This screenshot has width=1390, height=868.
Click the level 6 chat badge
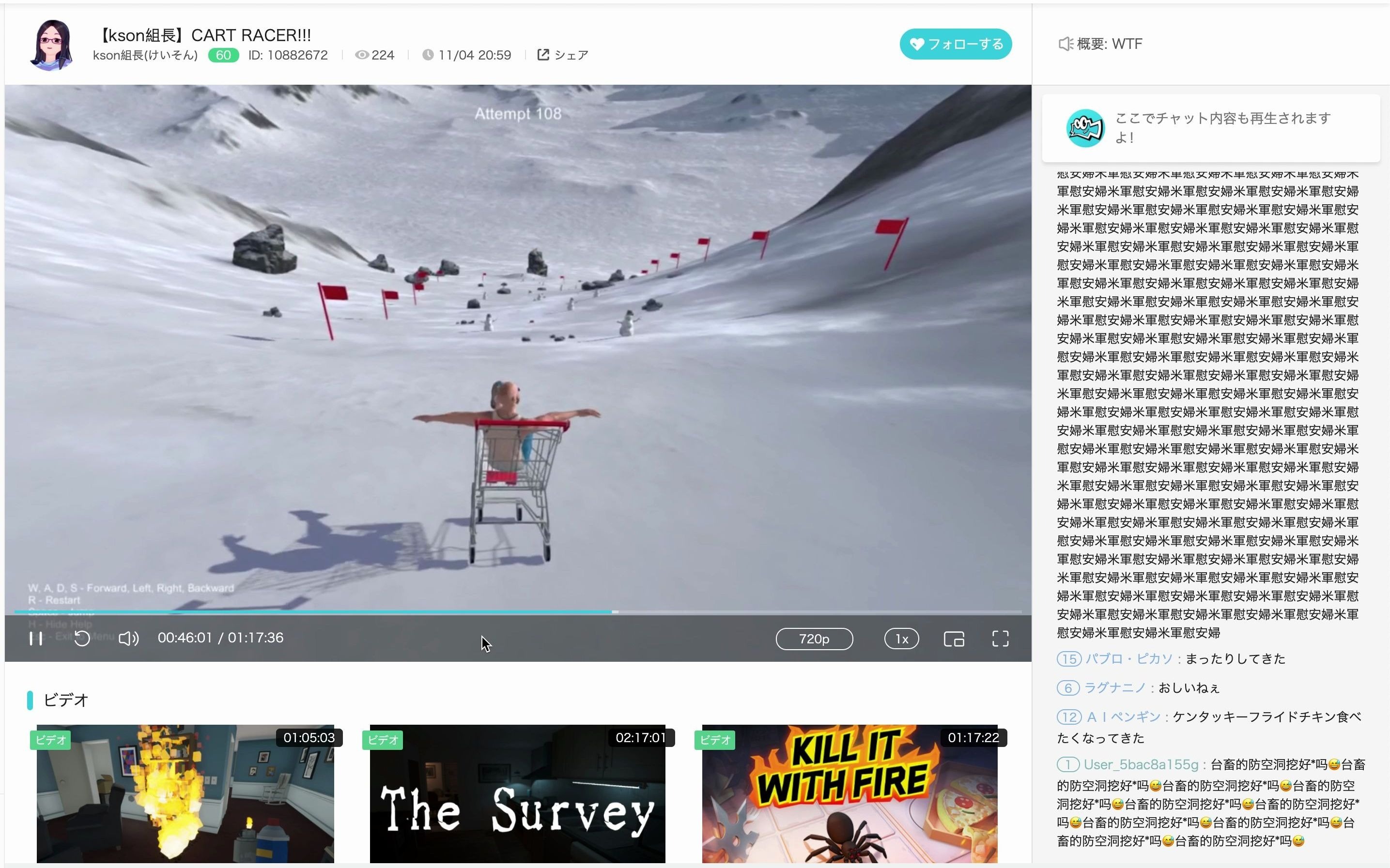(x=1068, y=688)
